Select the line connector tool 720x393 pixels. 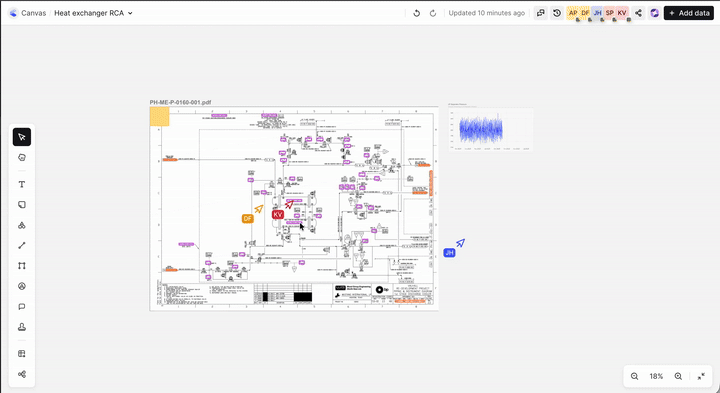tap(22, 246)
